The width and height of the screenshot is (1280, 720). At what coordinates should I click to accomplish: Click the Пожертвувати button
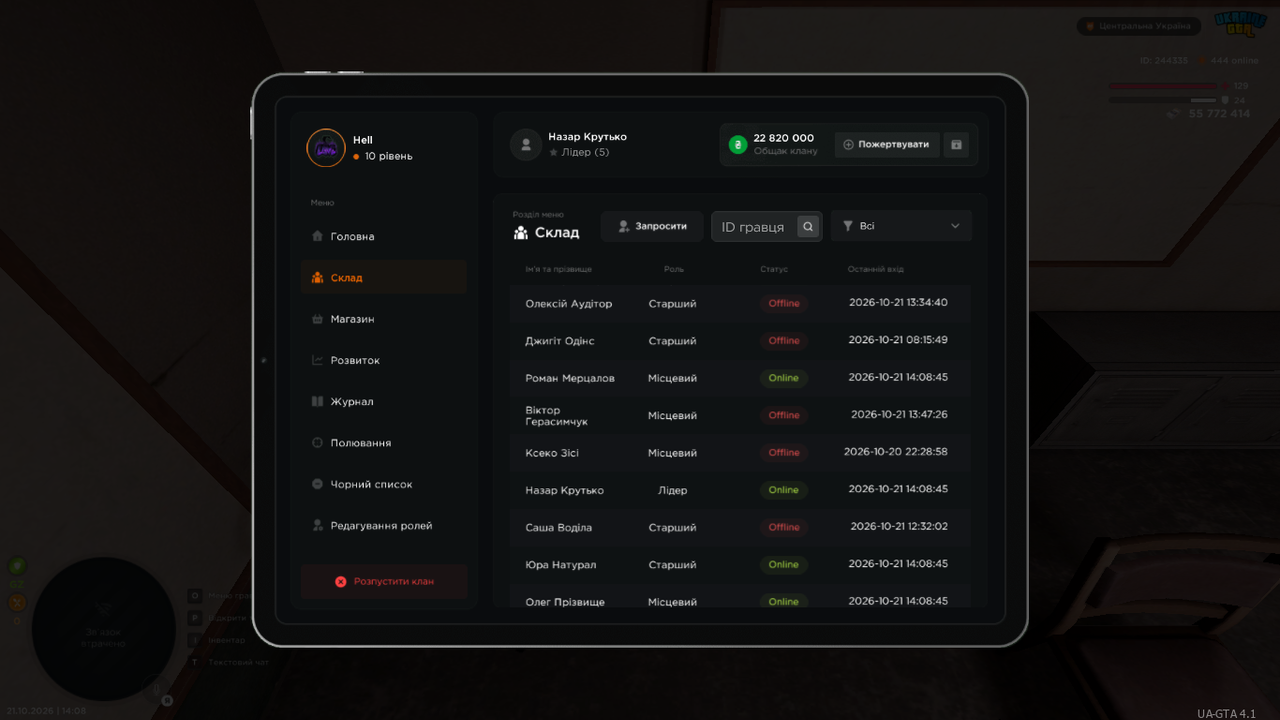[887, 144]
